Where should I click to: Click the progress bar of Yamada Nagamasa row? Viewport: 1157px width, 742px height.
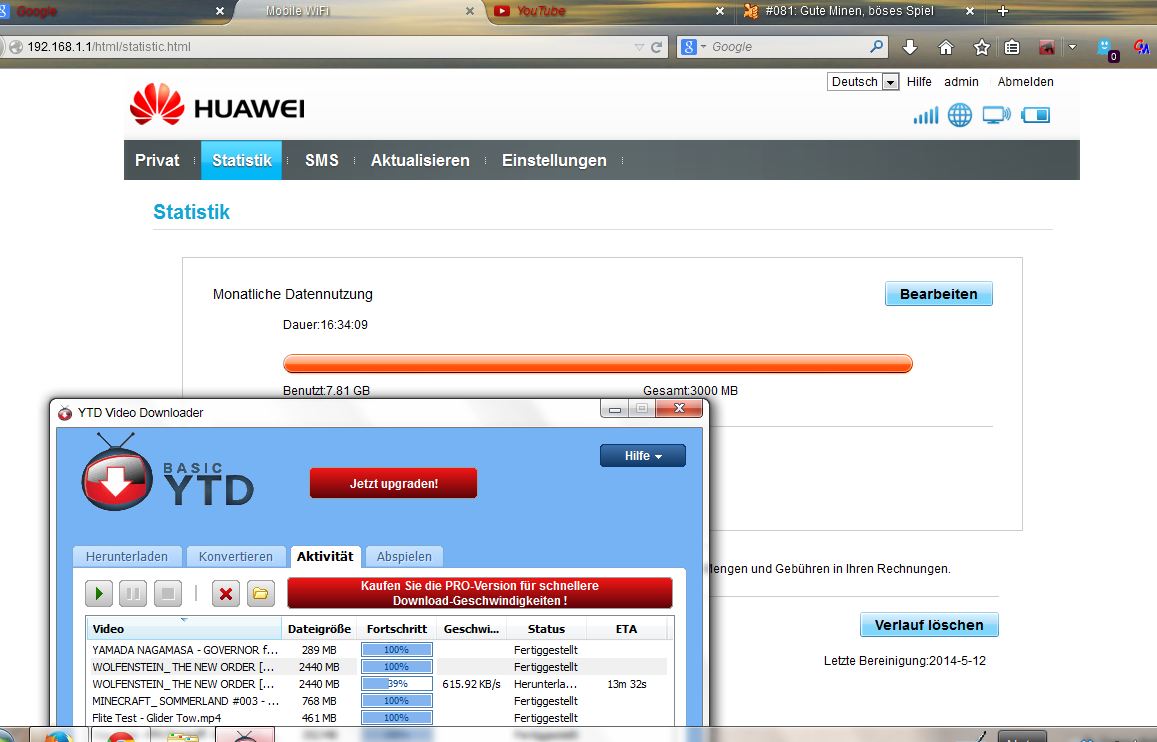pos(397,650)
